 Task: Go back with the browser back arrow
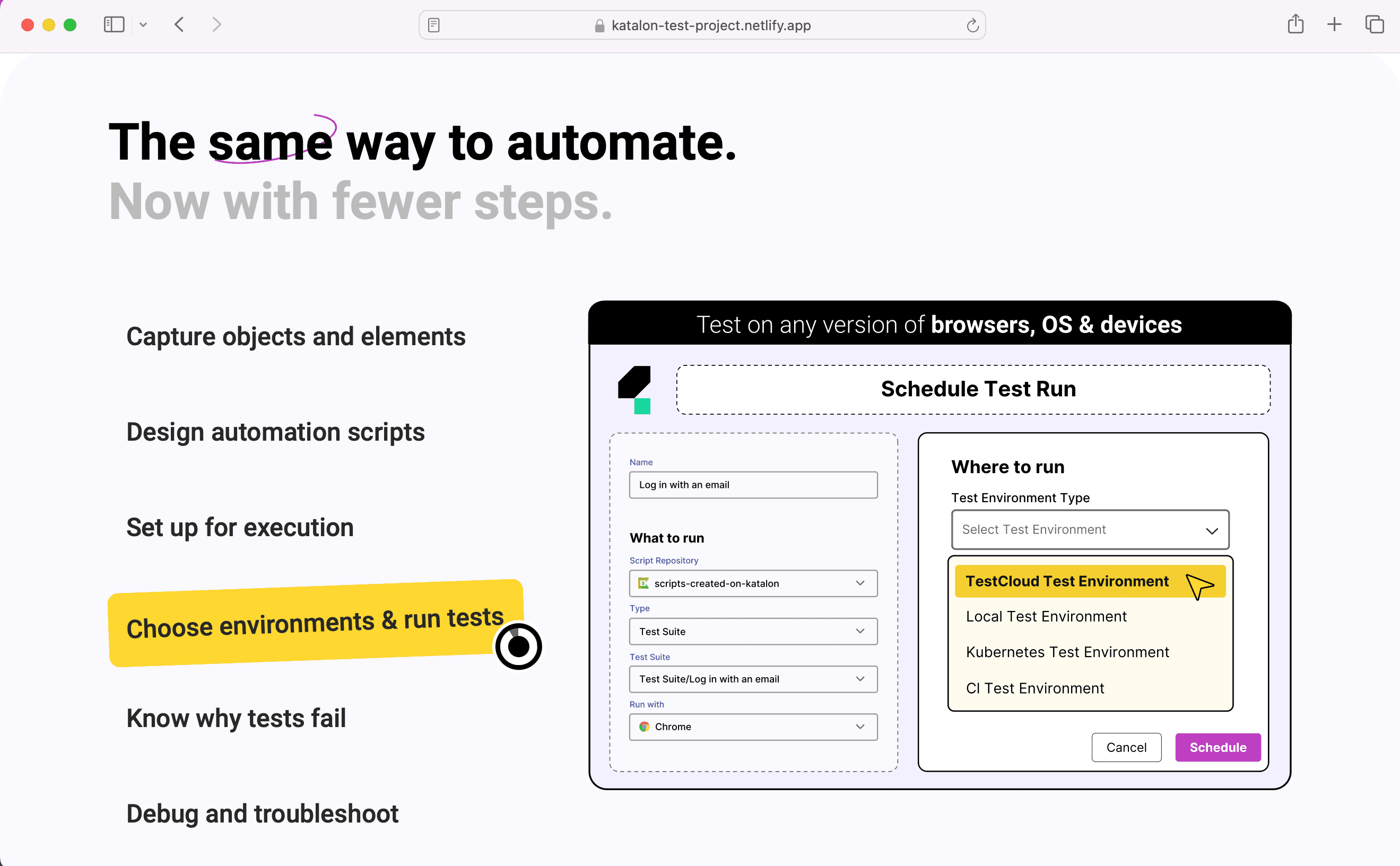click(x=179, y=24)
